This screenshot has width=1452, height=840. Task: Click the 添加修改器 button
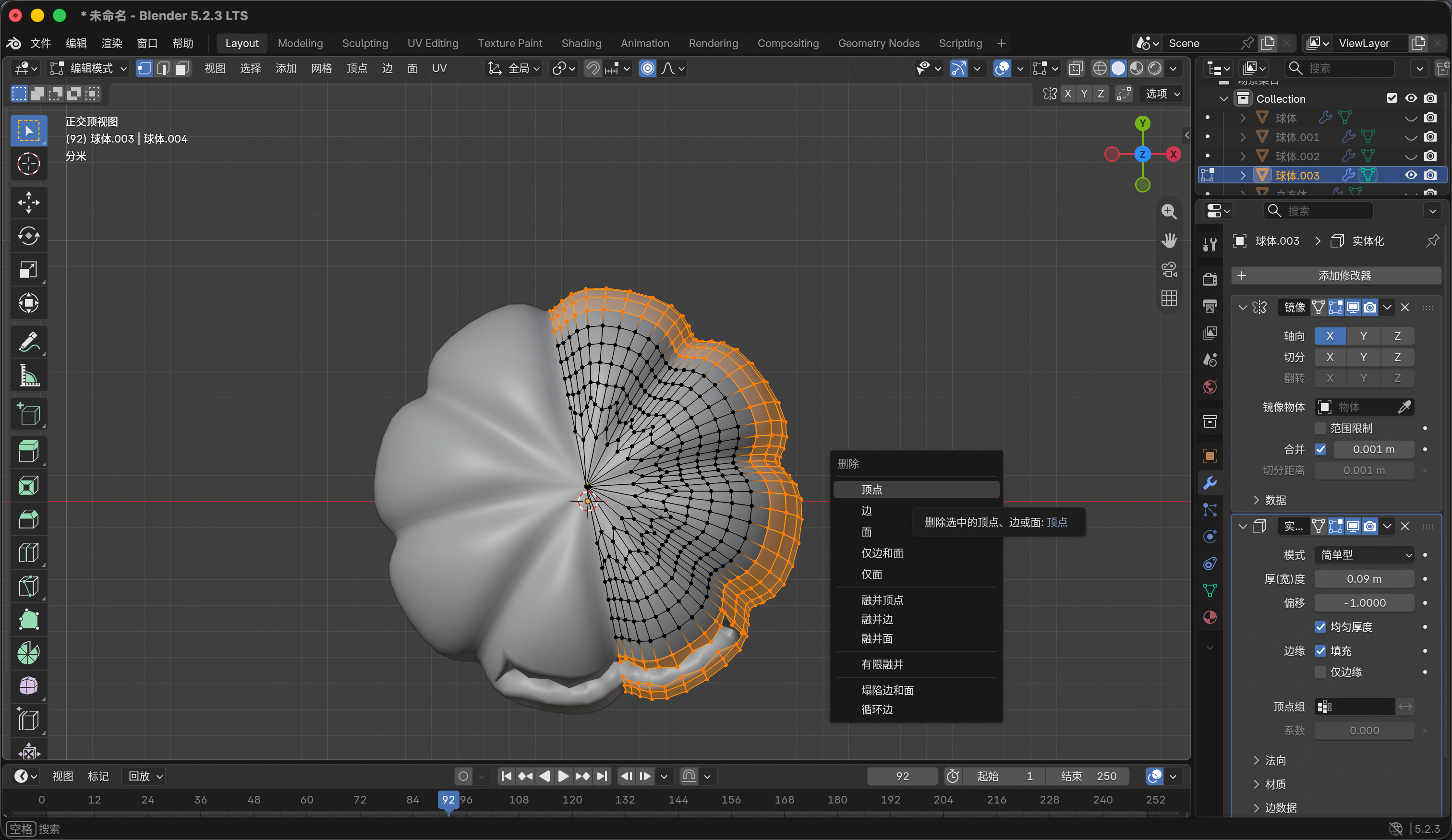click(1337, 276)
